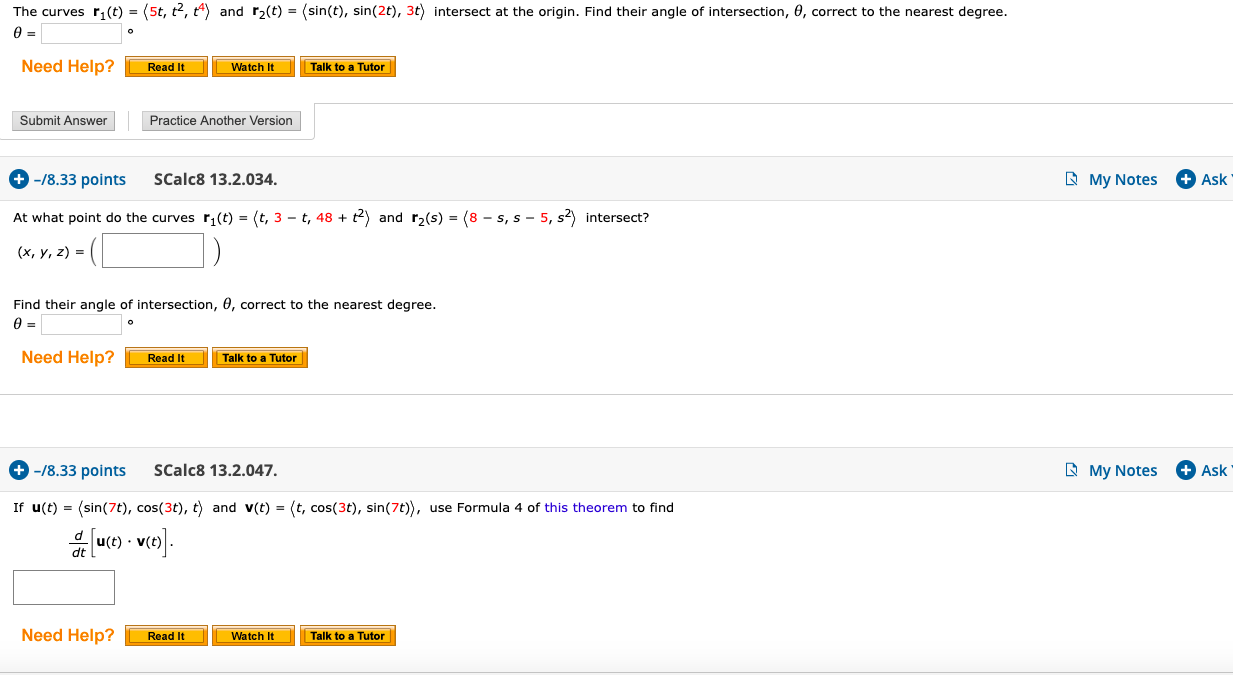1233x675 pixels.
Task: Click Submit Answer
Action: click(x=63, y=120)
